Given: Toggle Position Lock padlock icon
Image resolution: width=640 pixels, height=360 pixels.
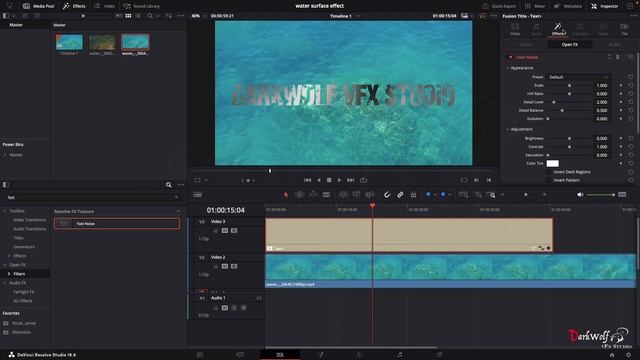Looking at the screenshot, I should [x=413, y=195].
